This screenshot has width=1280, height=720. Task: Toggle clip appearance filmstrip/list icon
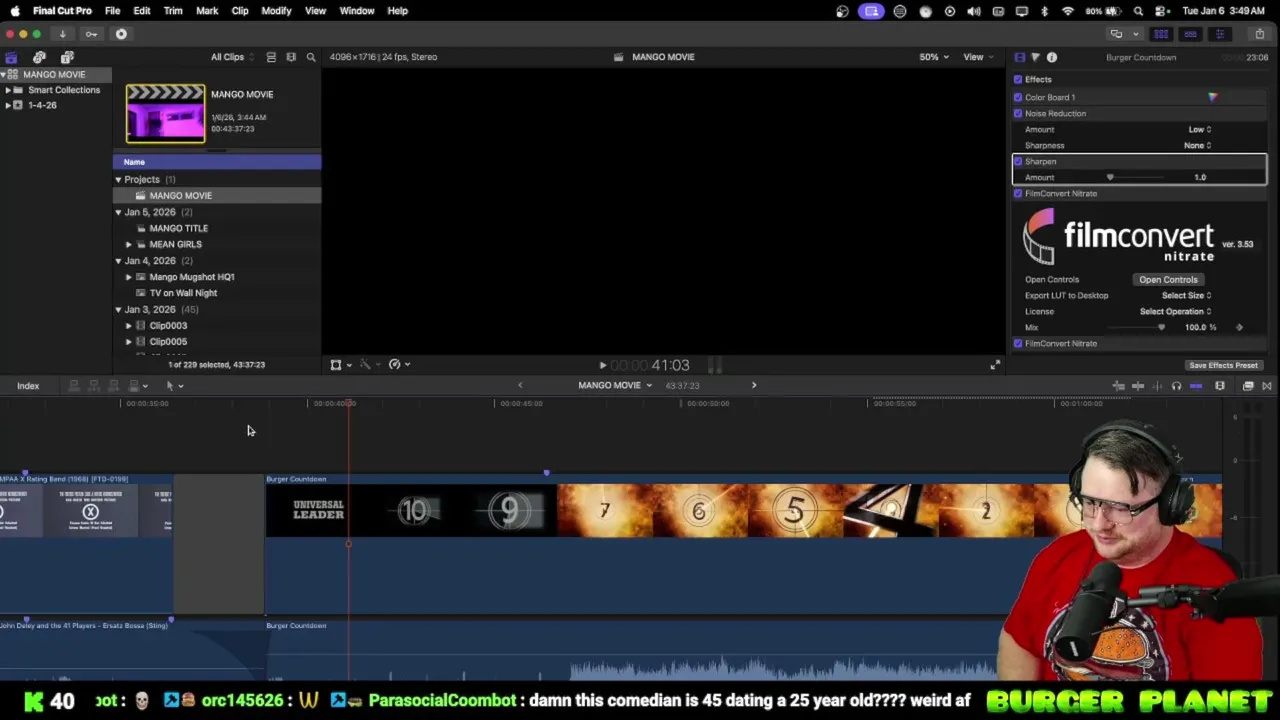pos(271,57)
